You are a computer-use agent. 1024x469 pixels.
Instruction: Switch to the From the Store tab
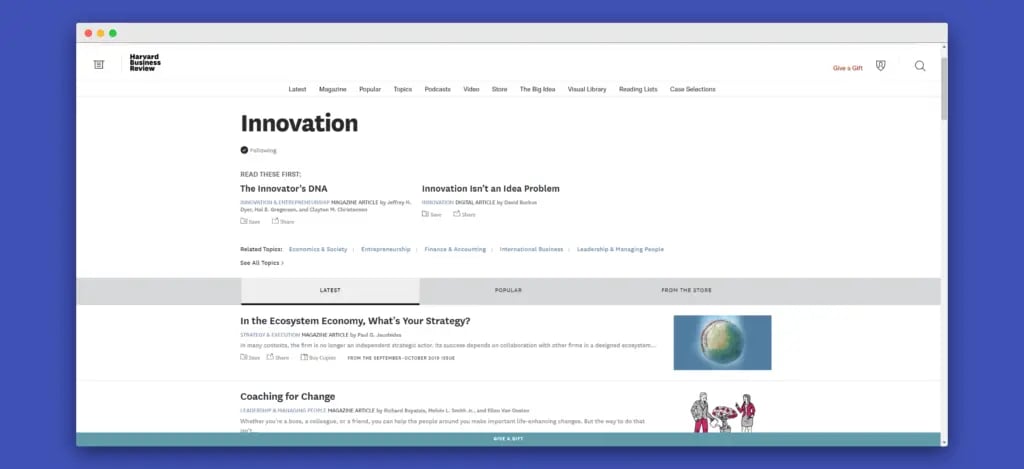tap(686, 290)
